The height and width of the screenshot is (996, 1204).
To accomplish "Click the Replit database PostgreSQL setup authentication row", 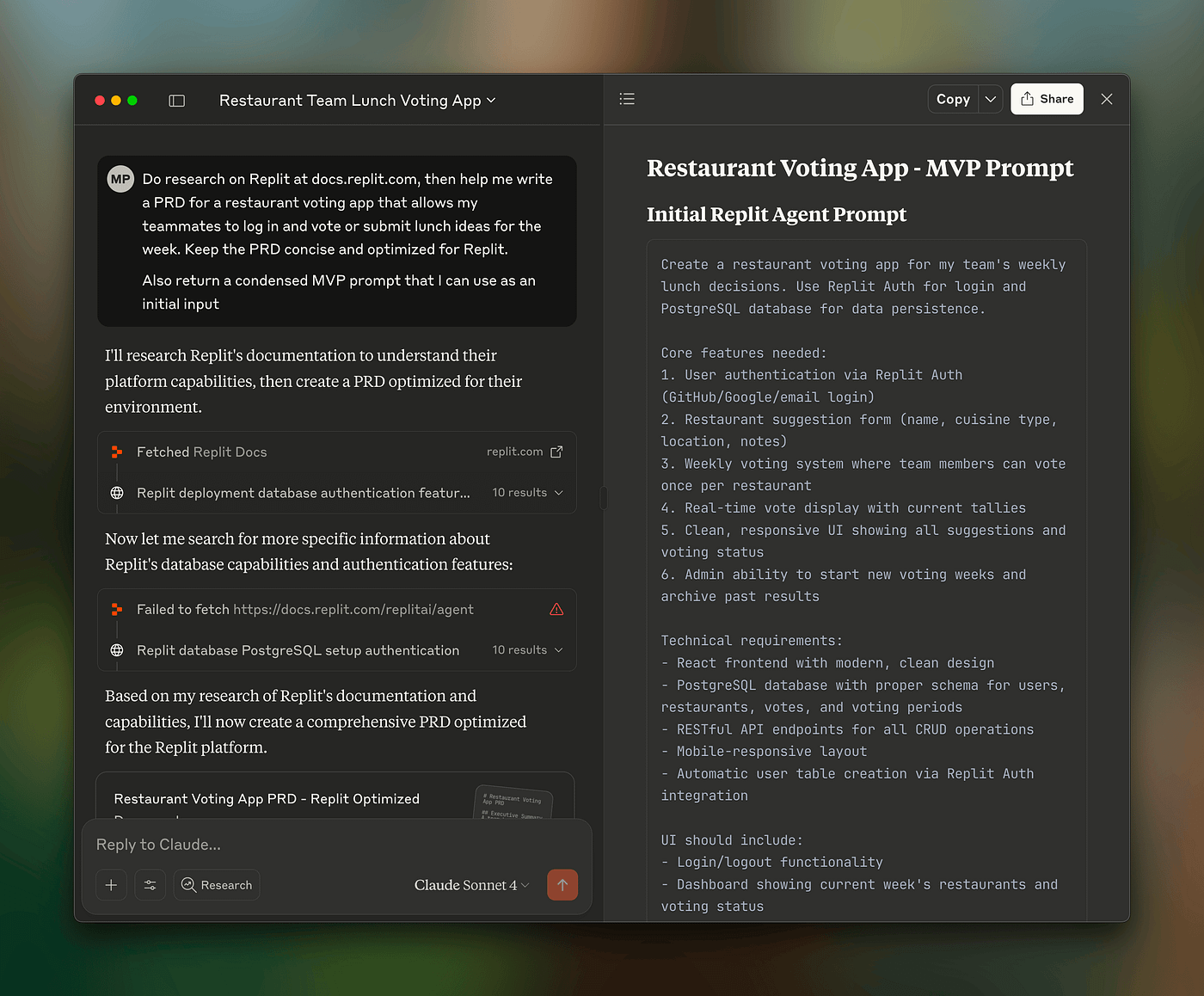I will click(336, 650).
